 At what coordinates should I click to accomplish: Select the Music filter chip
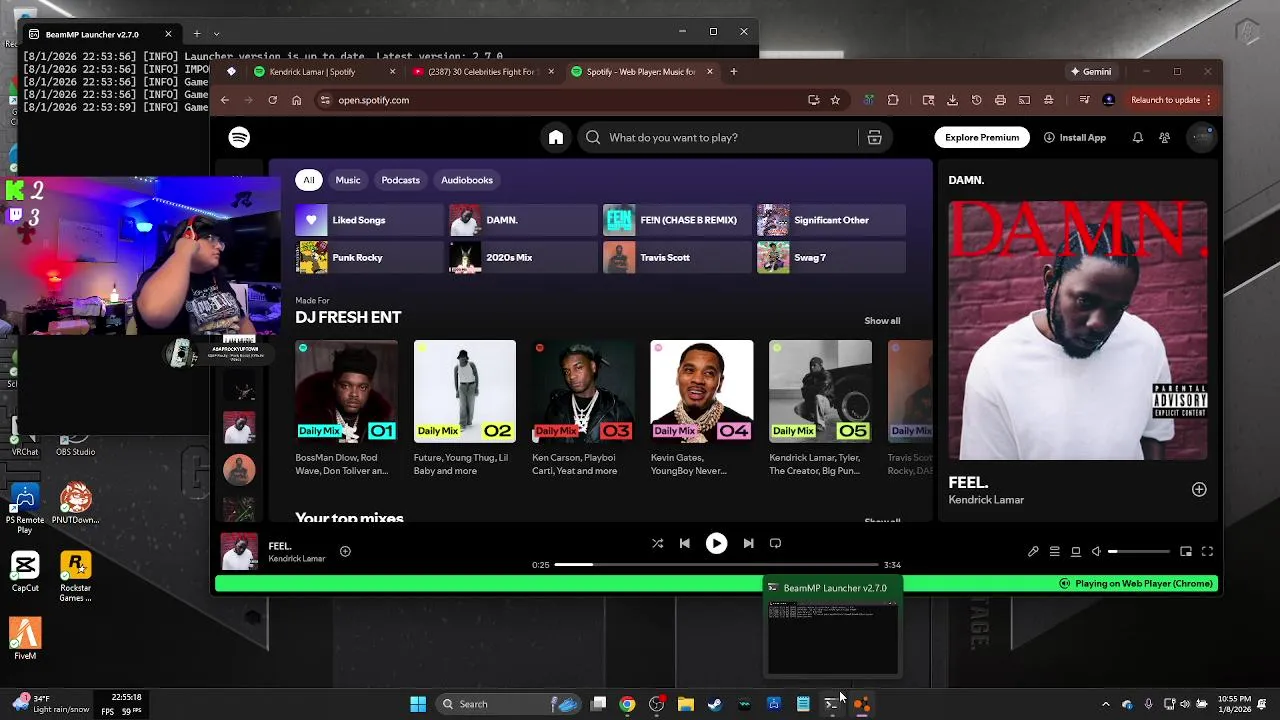click(348, 180)
